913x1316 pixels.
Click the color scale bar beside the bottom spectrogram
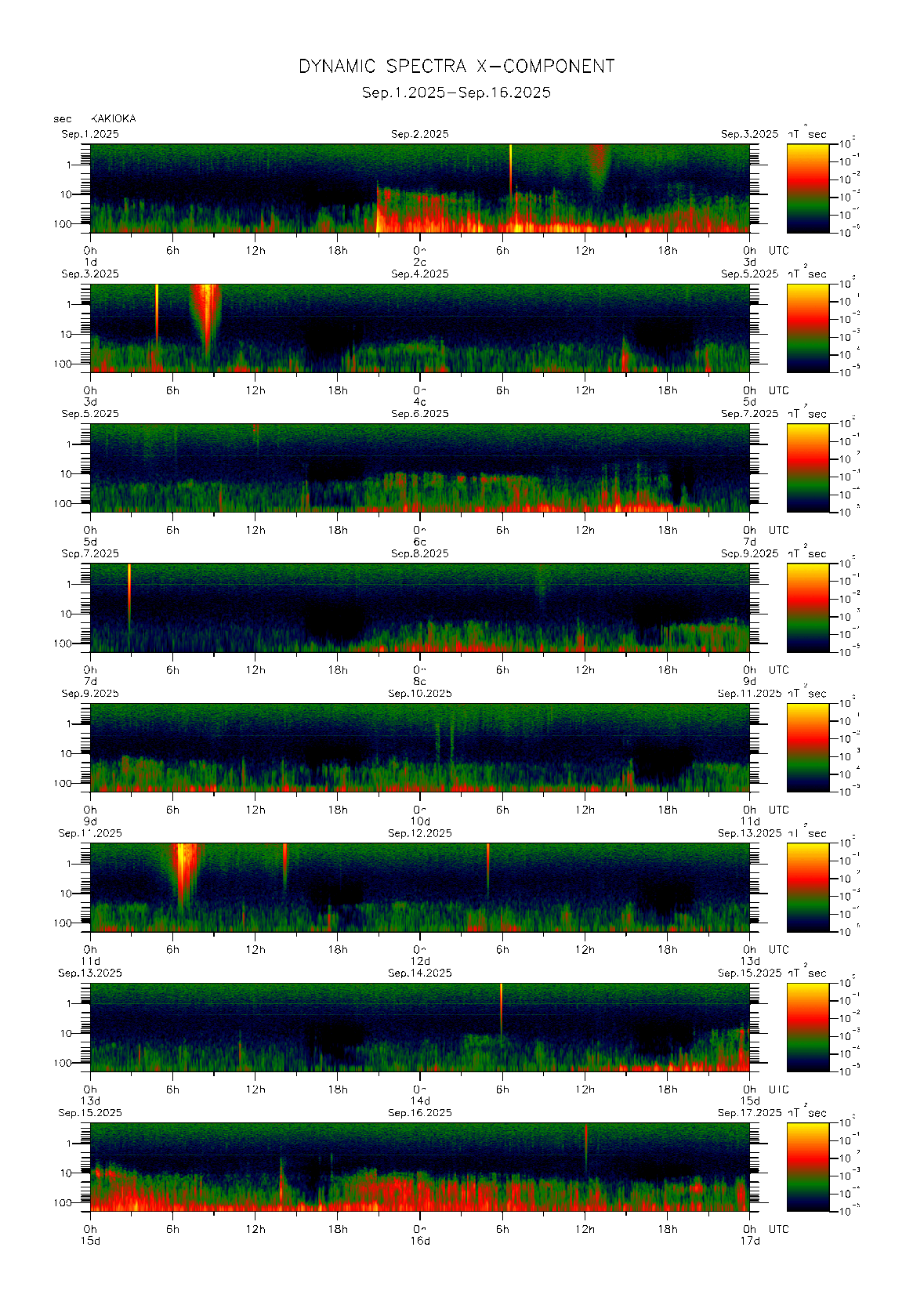[x=807, y=1167]
